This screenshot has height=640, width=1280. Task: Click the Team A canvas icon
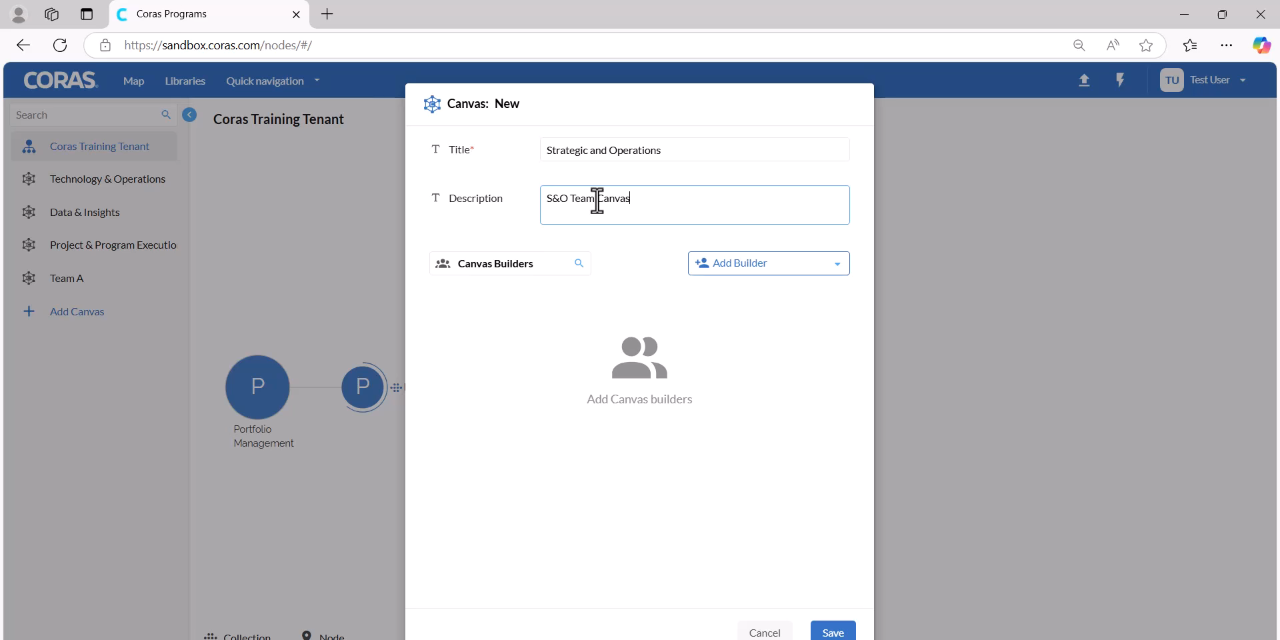pos(29,278)
